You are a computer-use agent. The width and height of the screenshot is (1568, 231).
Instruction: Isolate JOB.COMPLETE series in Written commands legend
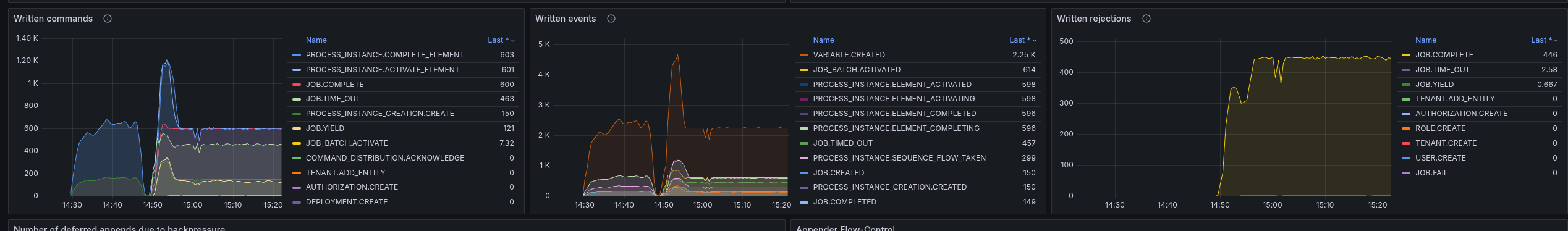(x=335, y=85)
